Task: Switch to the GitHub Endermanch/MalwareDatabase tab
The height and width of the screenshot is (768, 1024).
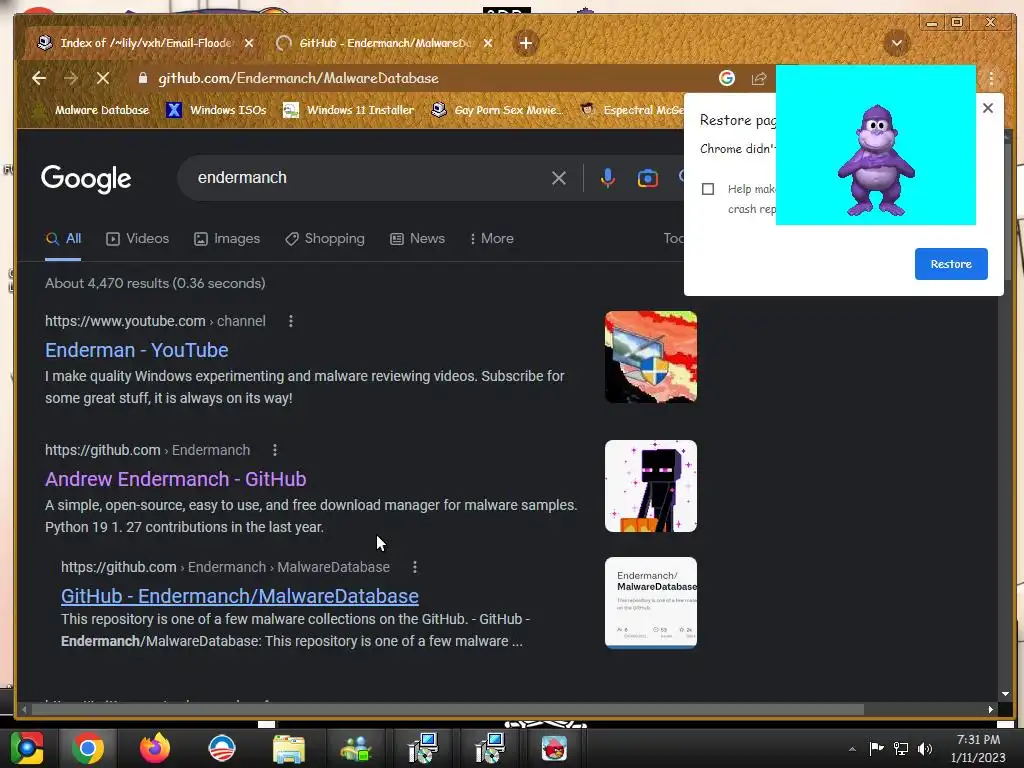Action: coord(383,43)
